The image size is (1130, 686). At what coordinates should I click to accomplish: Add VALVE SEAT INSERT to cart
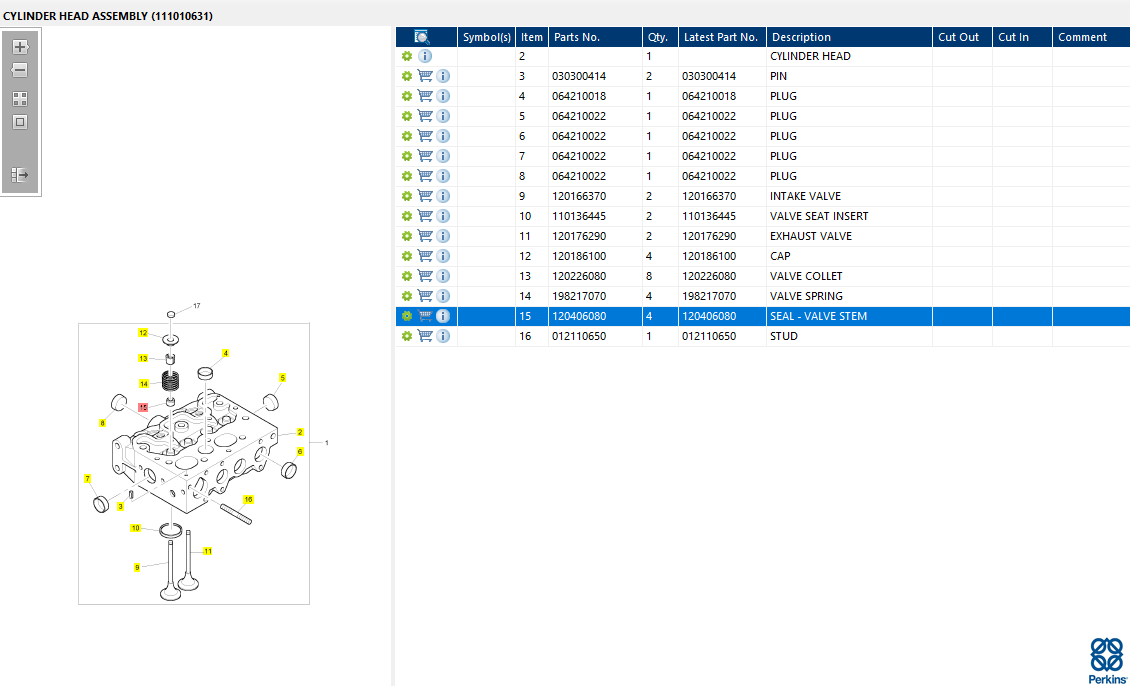(425, 216)
